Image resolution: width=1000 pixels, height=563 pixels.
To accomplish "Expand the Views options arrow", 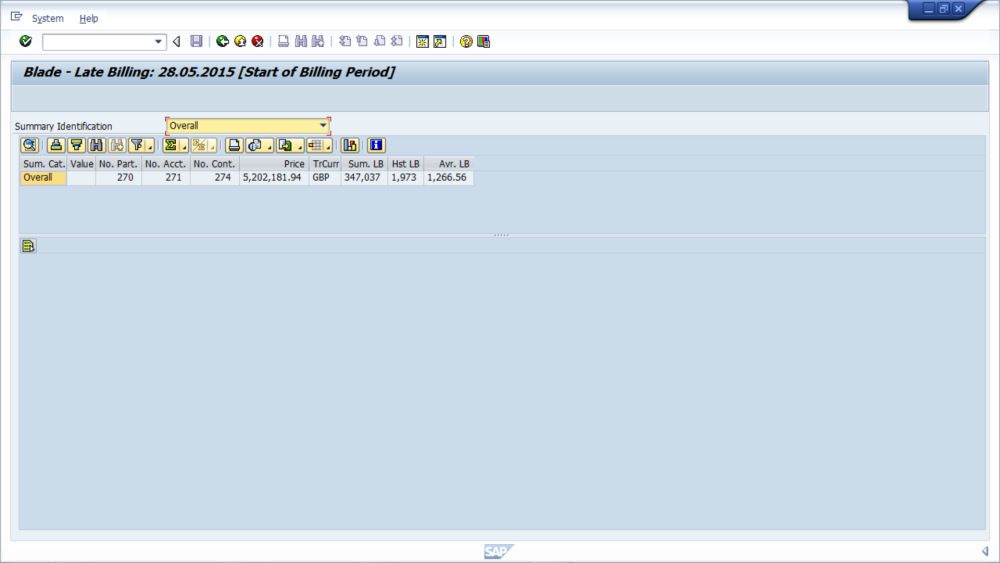I will tap(270, 146).
